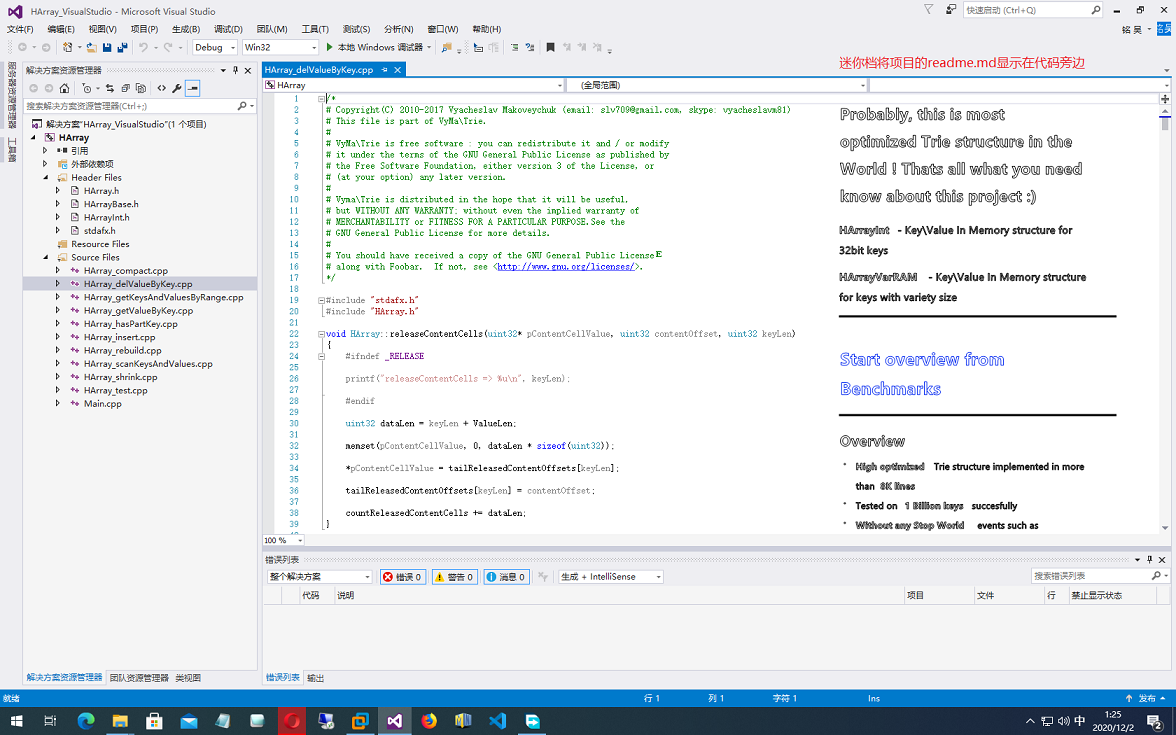Open the 文件(F) menu
The image size is (1176, 735).
point(20,29)
